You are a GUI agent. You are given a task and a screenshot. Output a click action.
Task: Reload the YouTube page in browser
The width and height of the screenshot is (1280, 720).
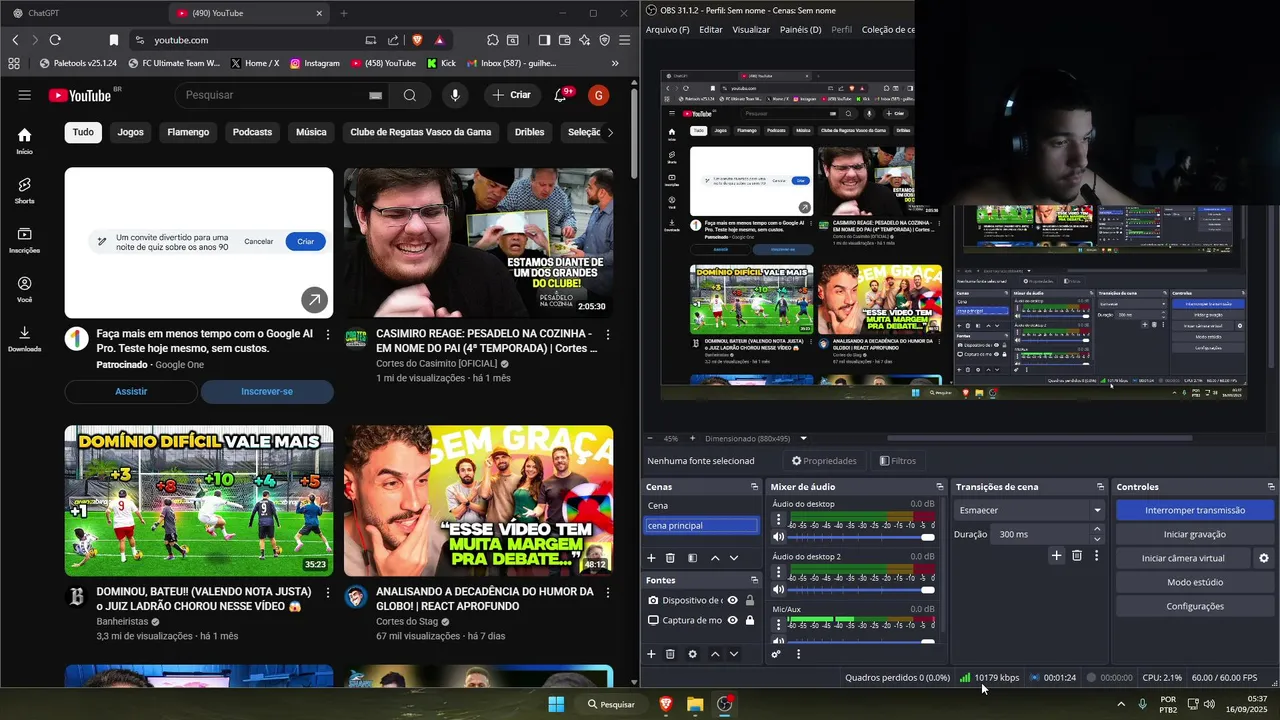point(55,40)
